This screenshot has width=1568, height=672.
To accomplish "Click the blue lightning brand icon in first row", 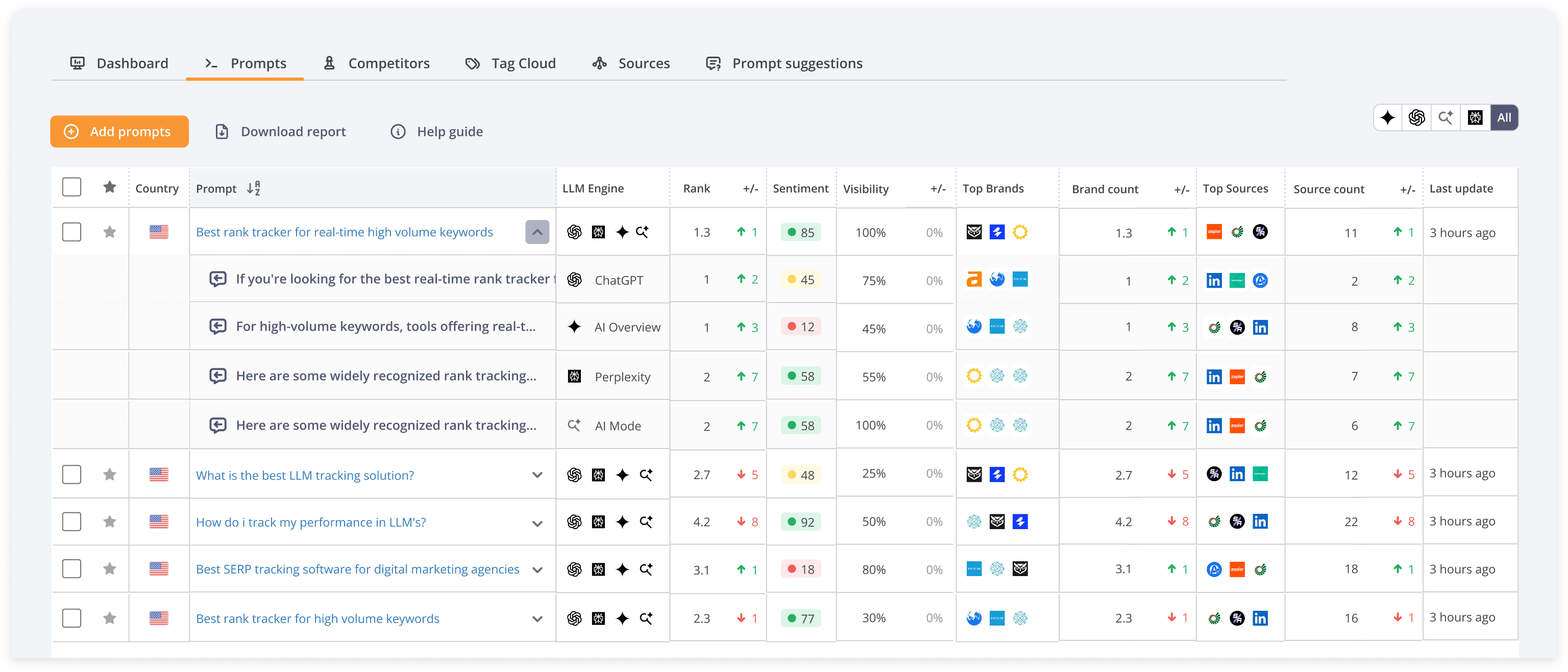I will click(997, 232).
